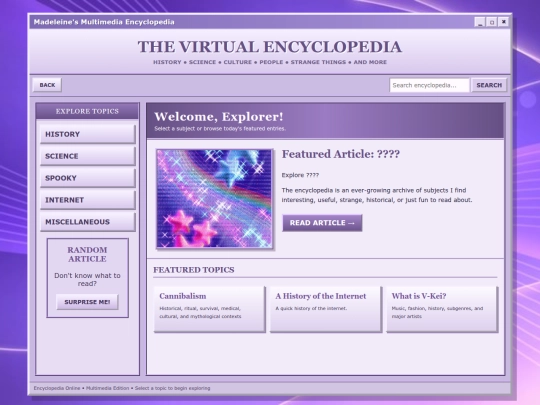Click the Don't know what to read? text
Image resolution: width=540 pixels, height=405 pixels.
(87, 279)
